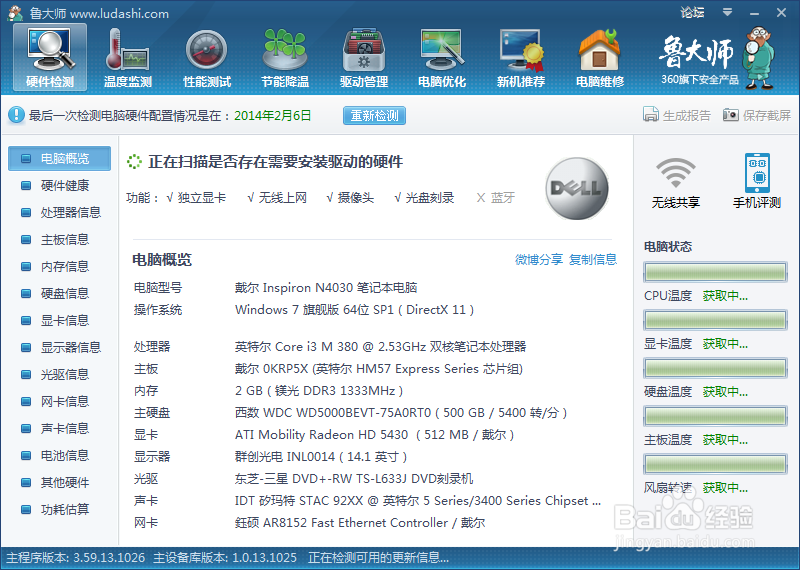This screenshot has height=570, width=800.
Task: Open the 新机推荐 new PC recommendations
Action: (x=521, y=58)
